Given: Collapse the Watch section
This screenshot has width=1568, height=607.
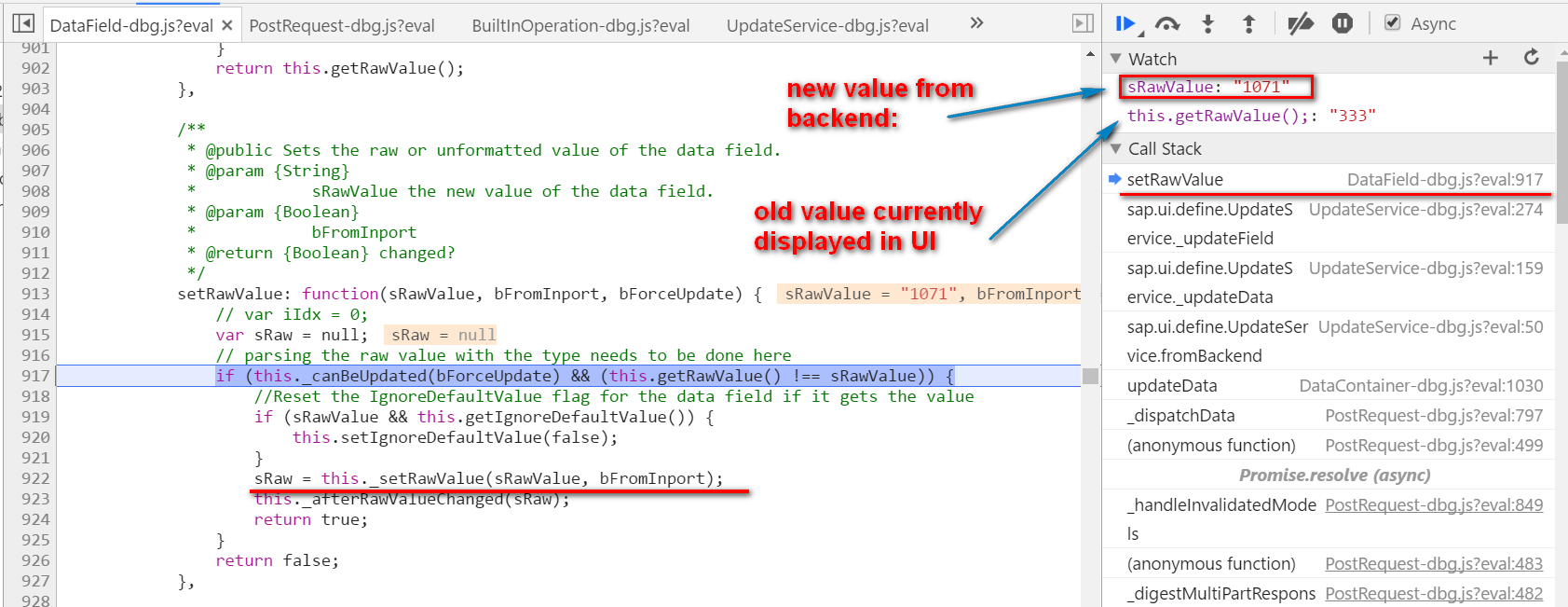Looking at the screenshot, I should pos(1116,59).
